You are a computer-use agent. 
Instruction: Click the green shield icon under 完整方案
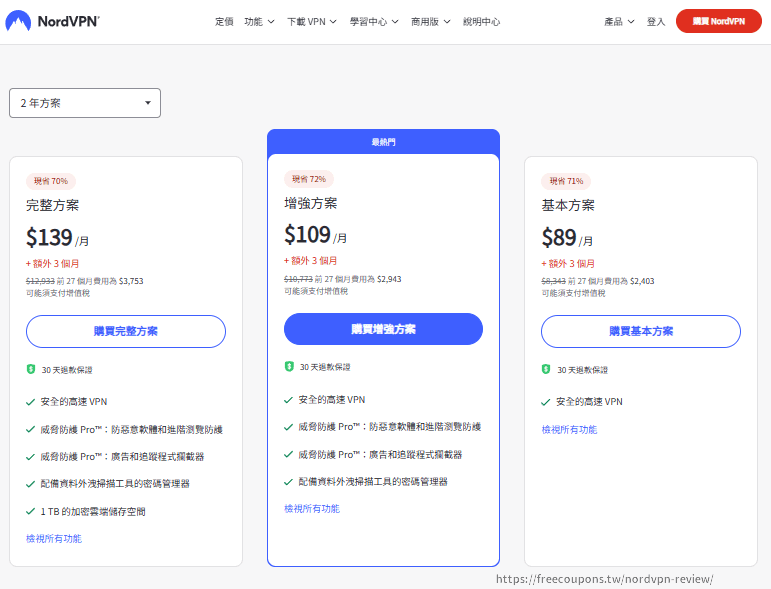point(31,369)
